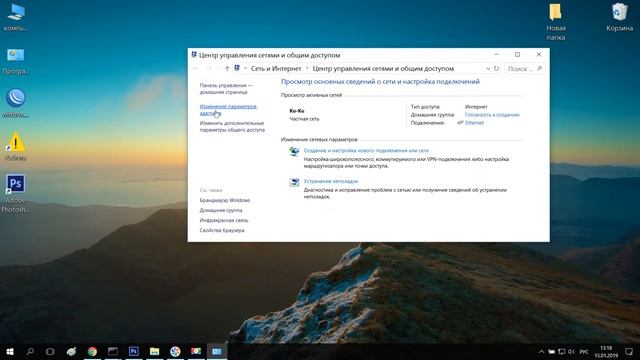Show hidden system tray icons
This screenshot has height=360, width=640.
coord(542,352)
